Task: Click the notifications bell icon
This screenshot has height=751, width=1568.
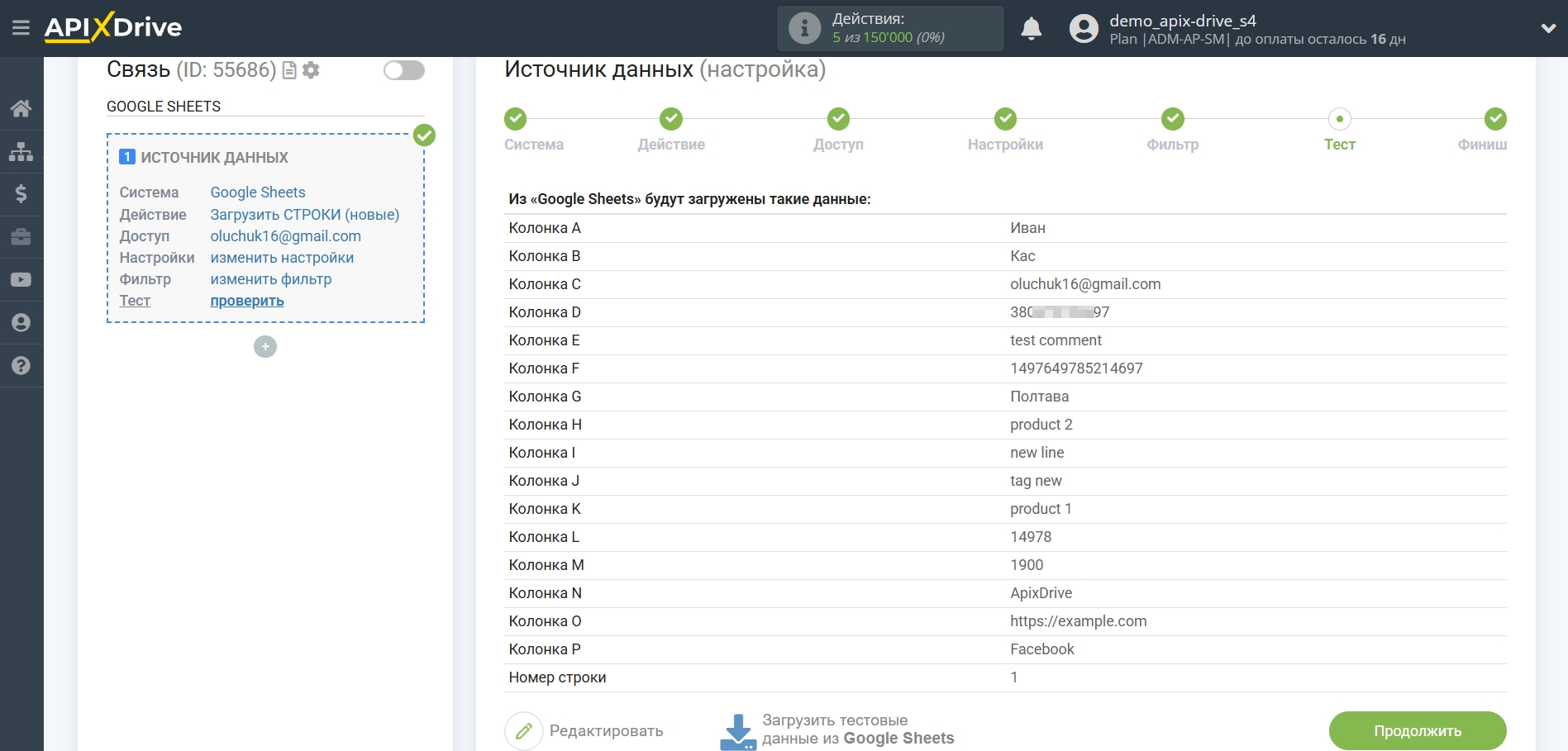Action: tap(1031, 28)
